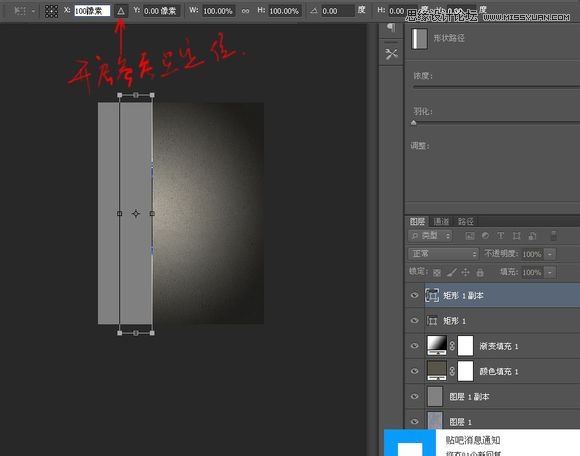The height and width of the screenshot is (456, 580).
Task: Hide the 颜色填充 1 layer
Action: (415, 371)
